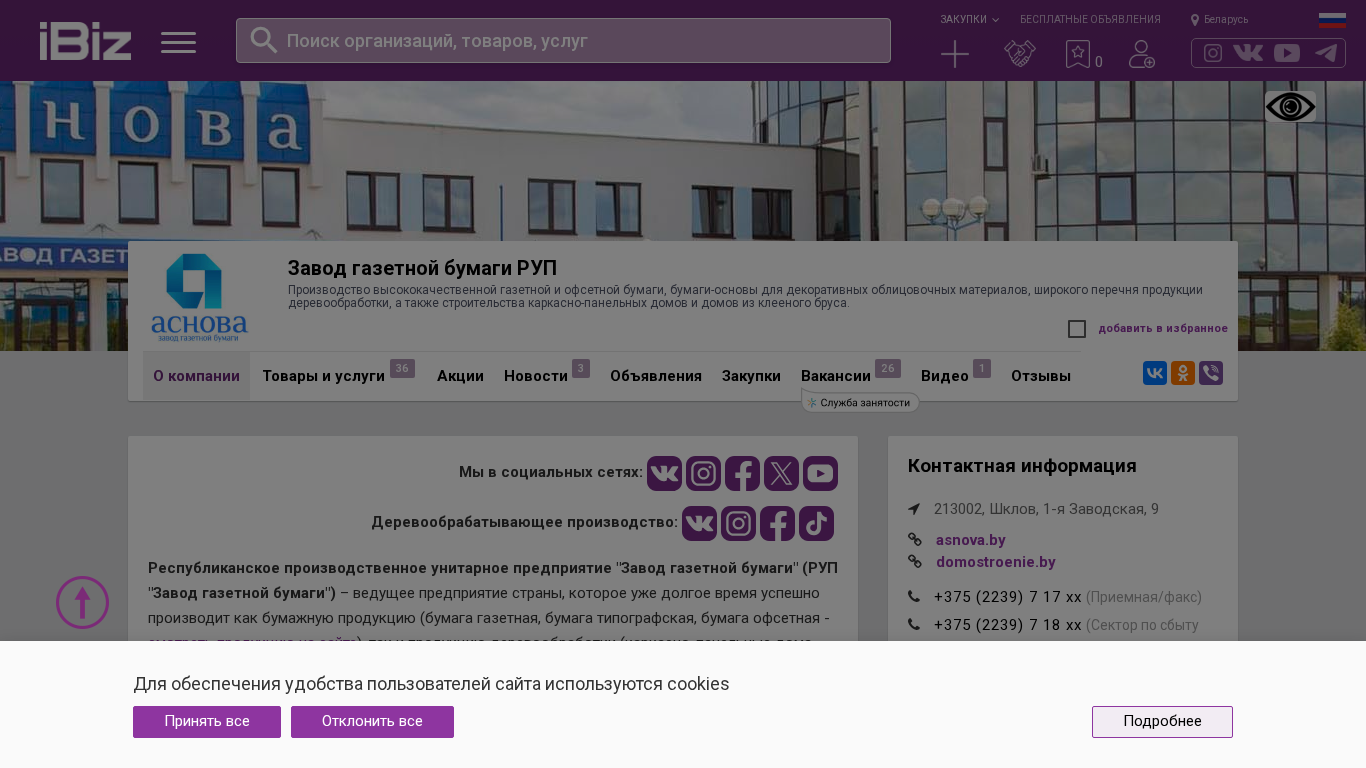Share the company page via Viber

1211,373
